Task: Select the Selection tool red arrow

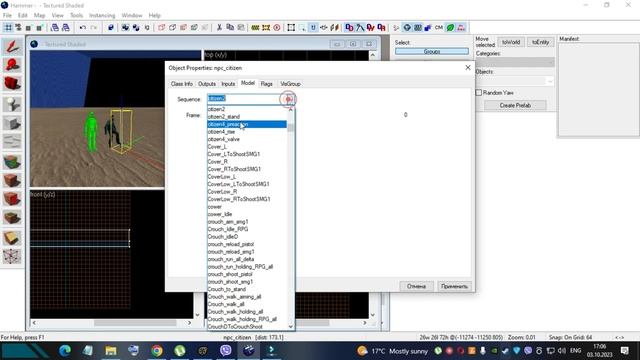Action: coord(12,47)
